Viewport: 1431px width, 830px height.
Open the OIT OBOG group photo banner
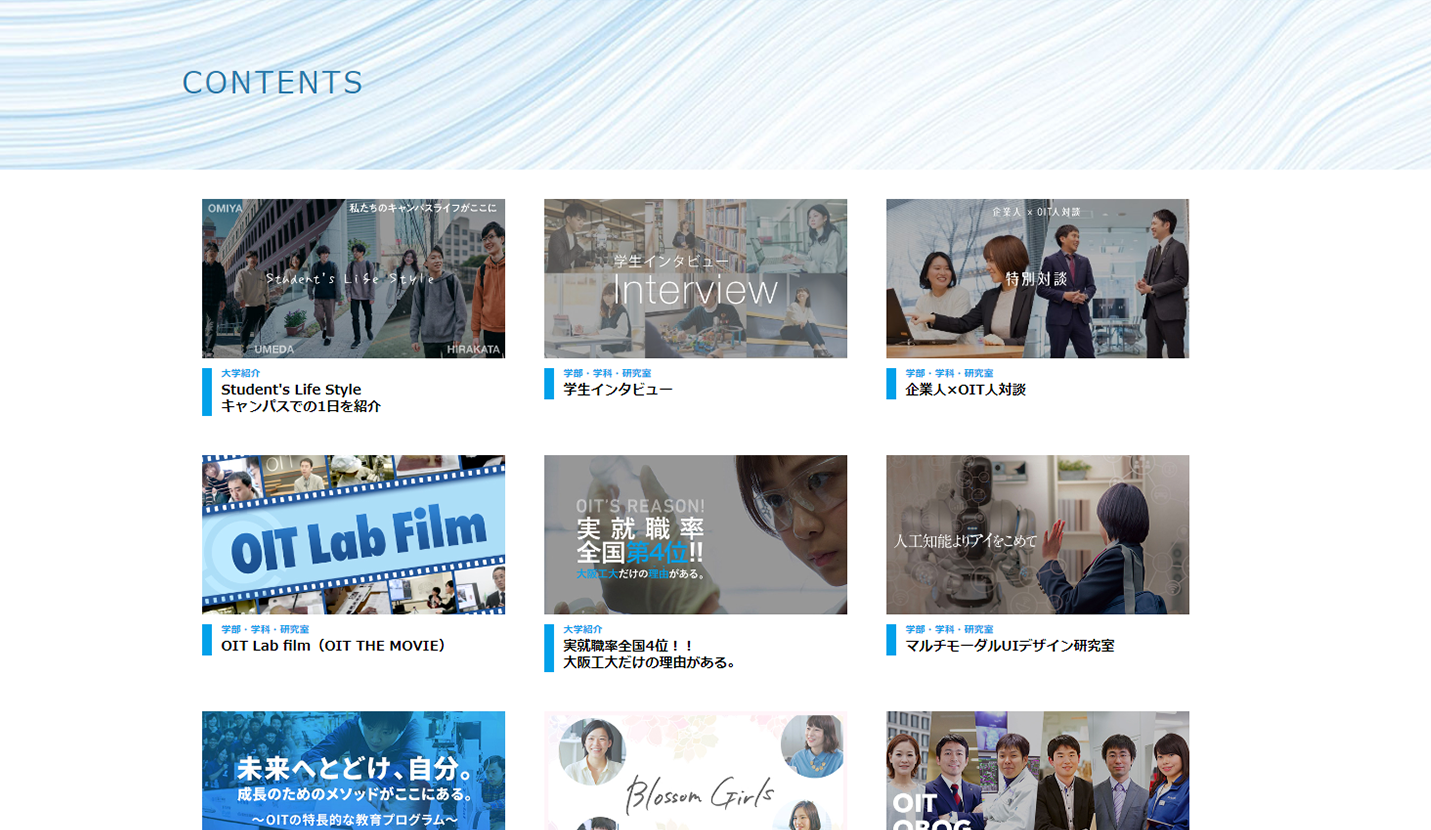(1037, 770)
